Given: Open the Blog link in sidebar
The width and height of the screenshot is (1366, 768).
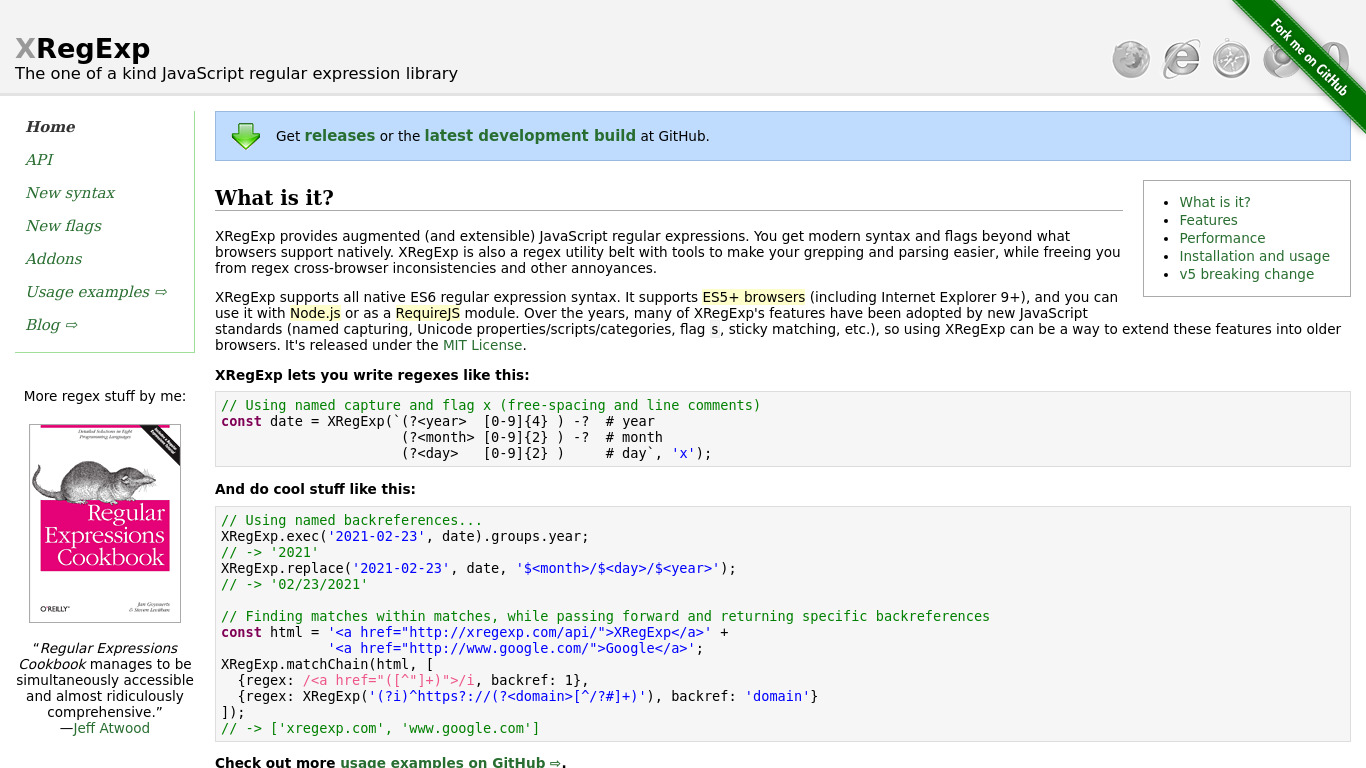Looking at the screenshot, I should point(52,325).
